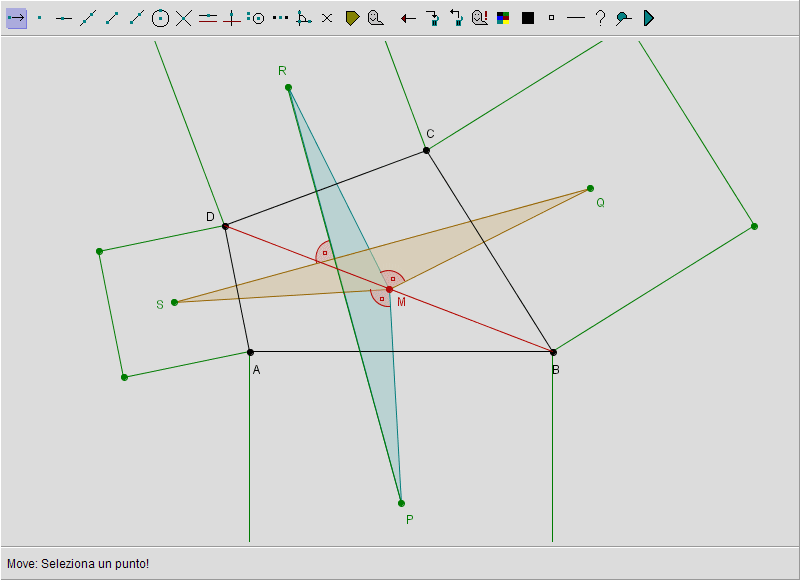Click the red Back arrow icon
The width and height of the screenshot is (800, 580).
coord(408,18)
